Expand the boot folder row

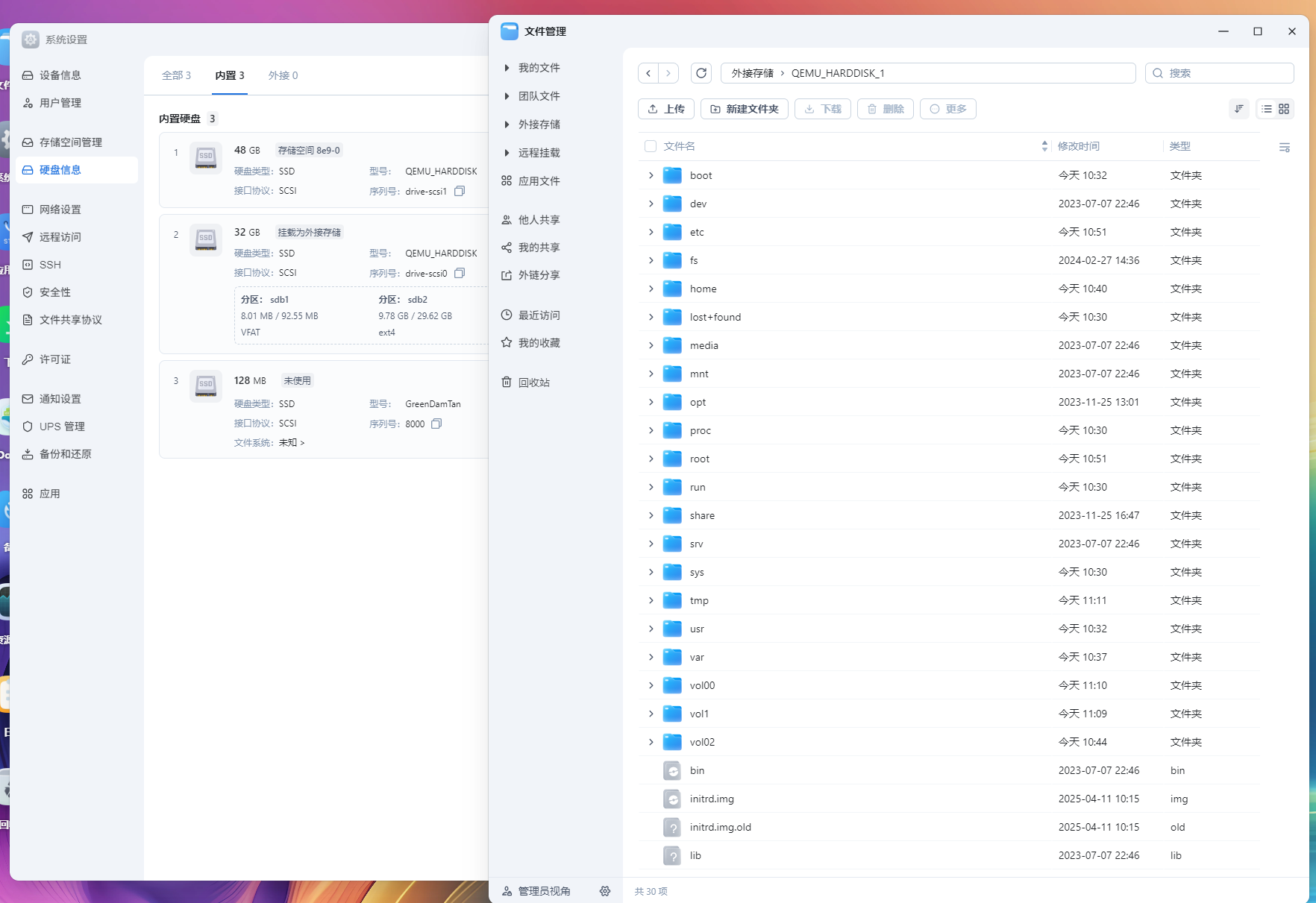point(651,175)
